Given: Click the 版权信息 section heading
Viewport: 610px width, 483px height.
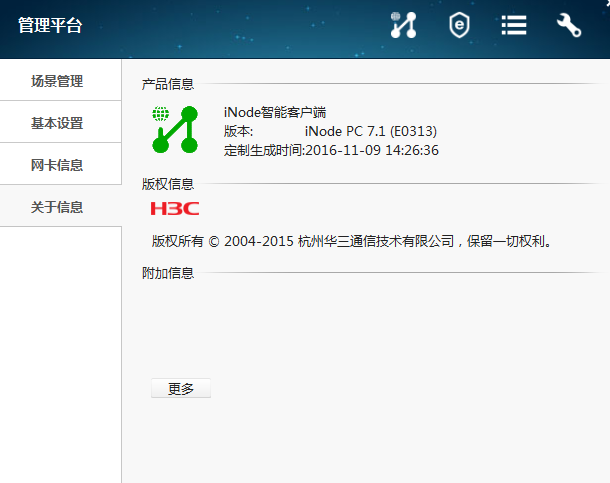Looking at the screenshot, I should (168, 184).
